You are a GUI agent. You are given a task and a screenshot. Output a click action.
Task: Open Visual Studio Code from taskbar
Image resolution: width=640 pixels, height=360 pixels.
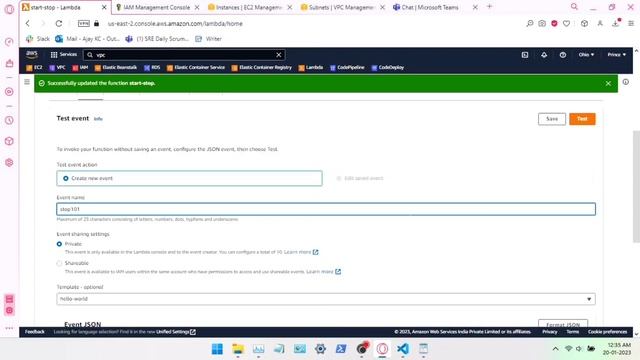coord(403,349)
